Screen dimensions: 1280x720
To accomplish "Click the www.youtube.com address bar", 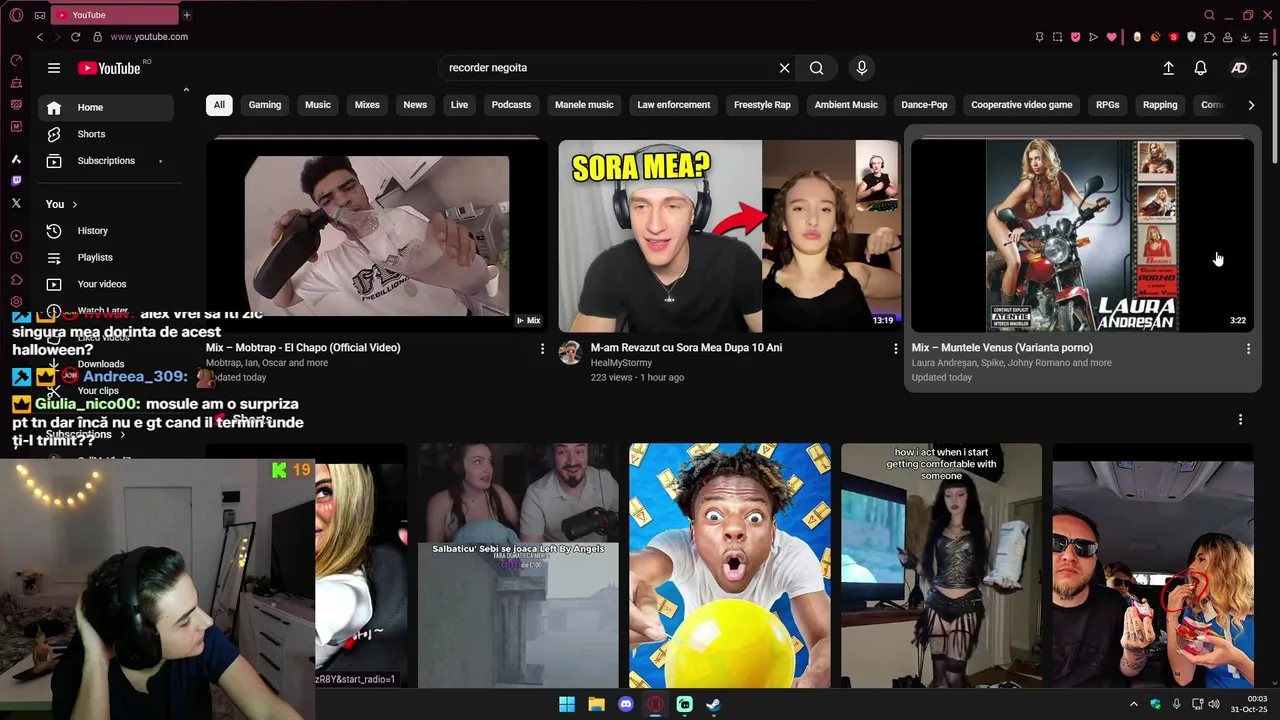I will click(x=149, y=37).
